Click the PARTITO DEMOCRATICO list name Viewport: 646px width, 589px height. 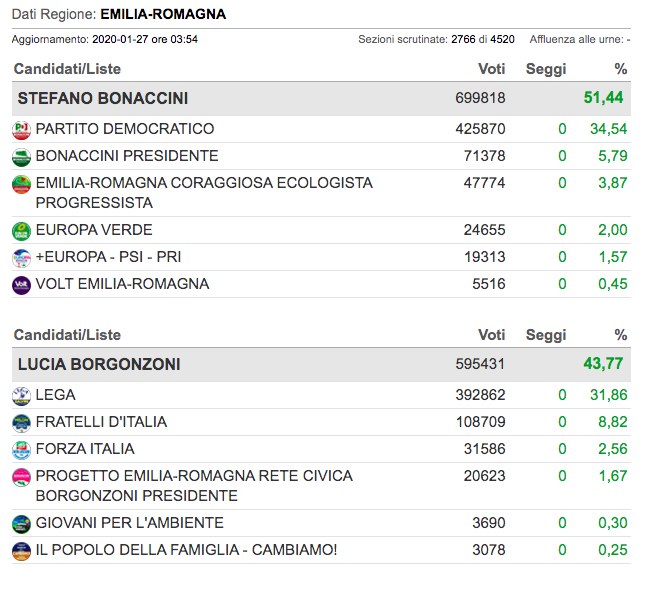coord(125,129)
